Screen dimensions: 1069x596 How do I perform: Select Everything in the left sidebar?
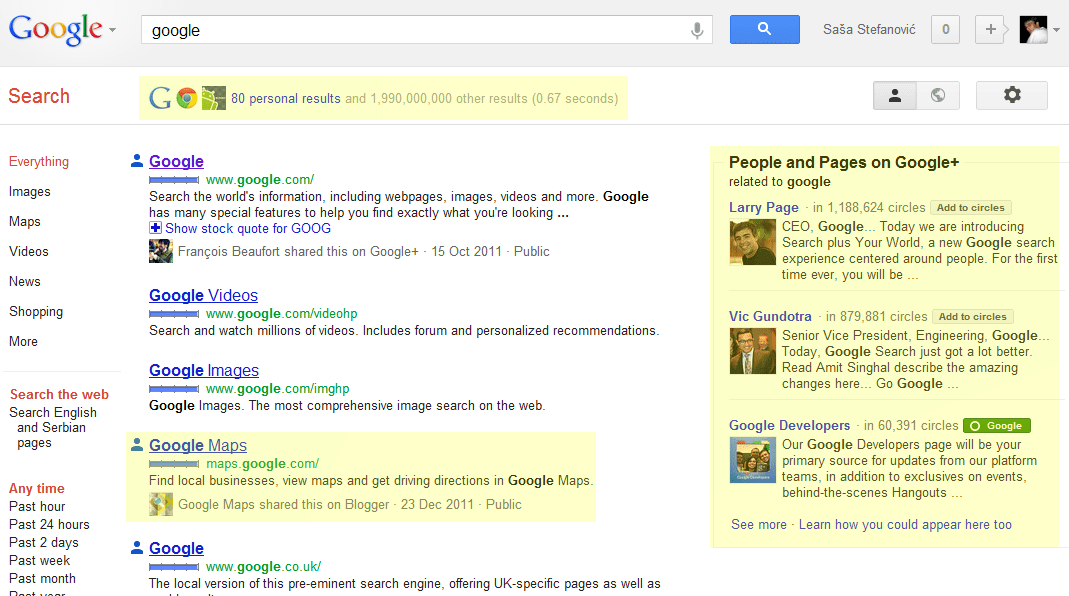point(39,162)
